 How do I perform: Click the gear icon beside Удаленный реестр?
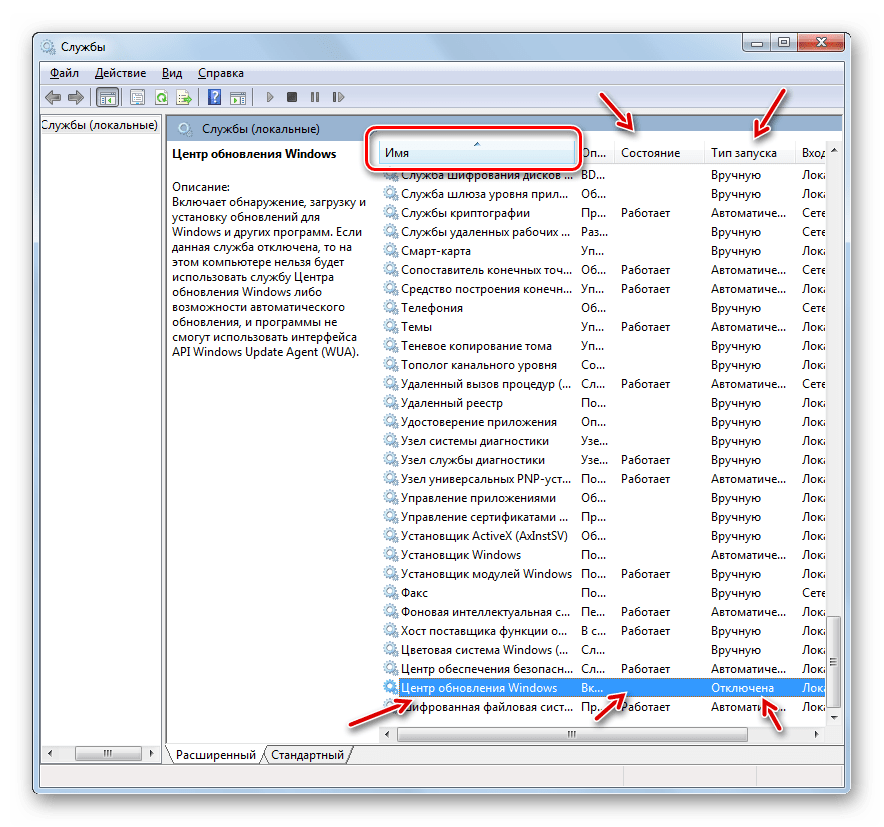coord(390,402)
